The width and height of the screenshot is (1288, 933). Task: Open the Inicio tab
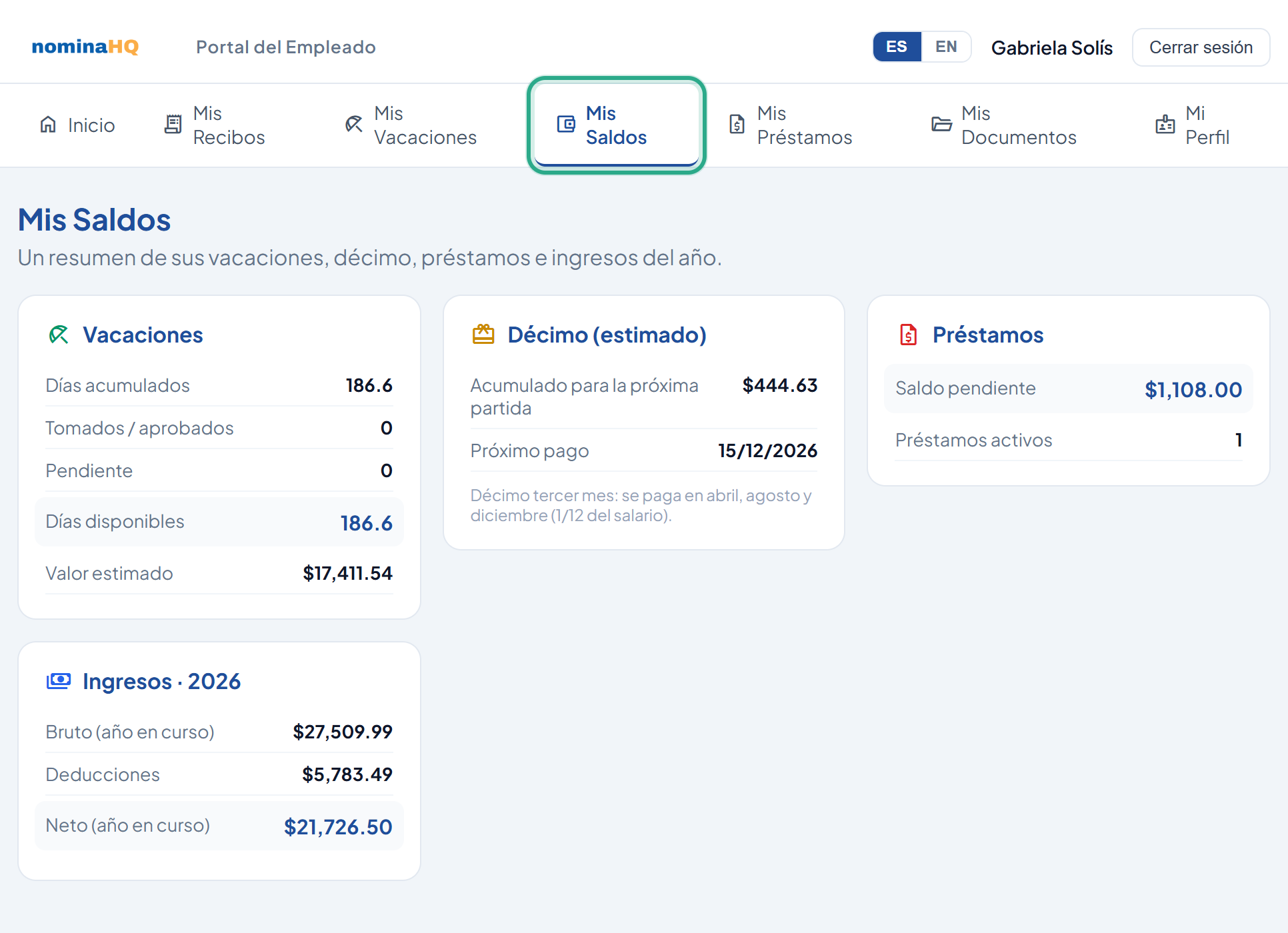(x=77, y=125)
